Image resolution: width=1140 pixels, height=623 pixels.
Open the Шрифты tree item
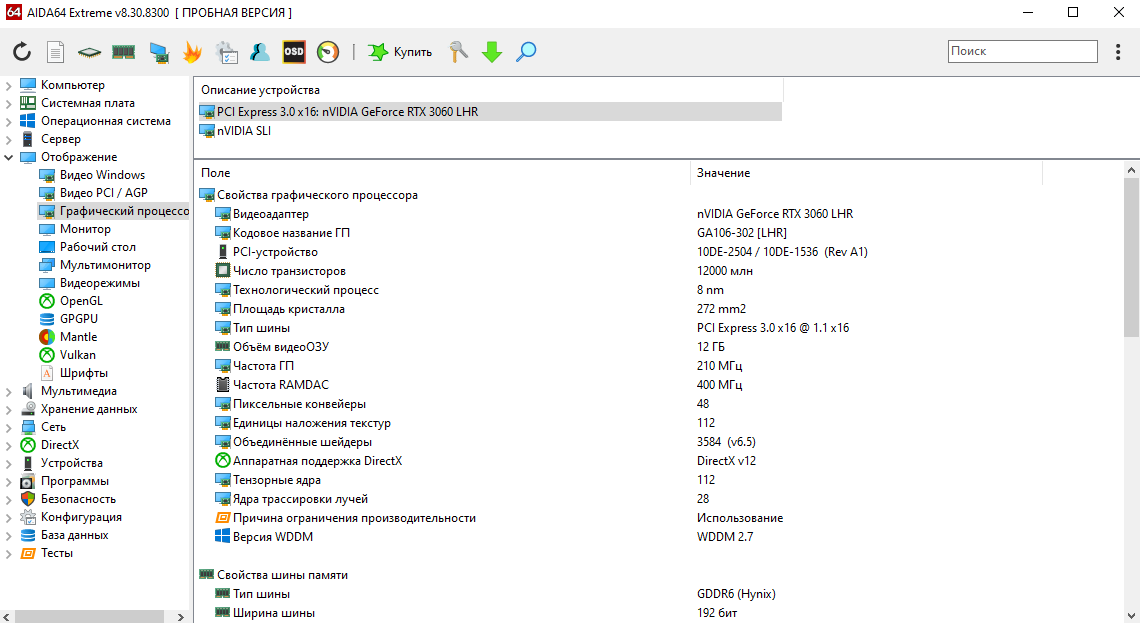point(84,373)
